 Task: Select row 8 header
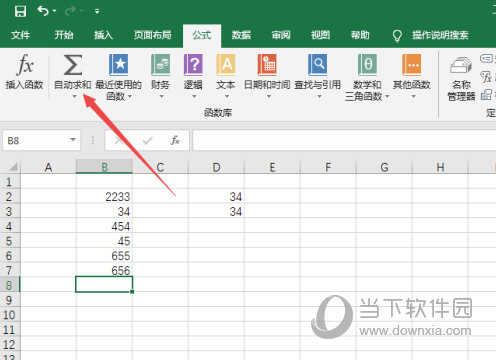[10, 285]
